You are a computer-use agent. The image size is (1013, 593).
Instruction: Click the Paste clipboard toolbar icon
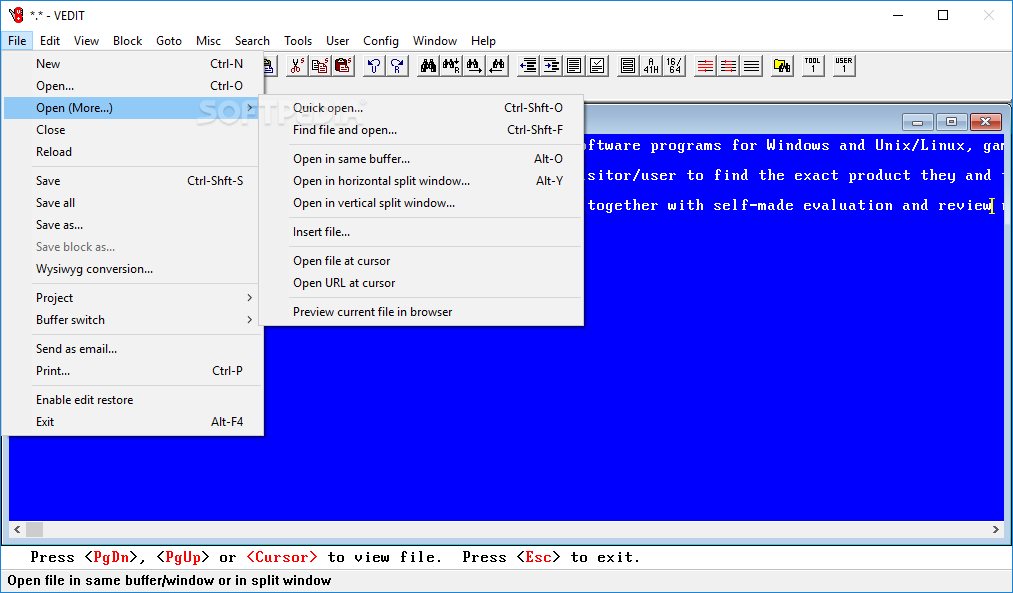(343, 65)
